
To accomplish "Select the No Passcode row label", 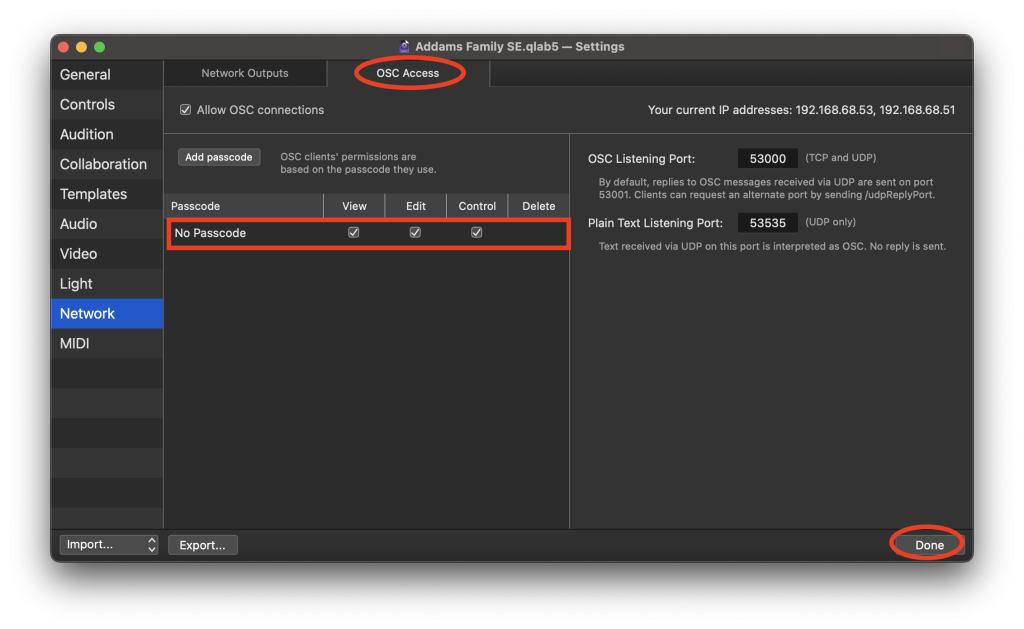I will coord(210,233).
